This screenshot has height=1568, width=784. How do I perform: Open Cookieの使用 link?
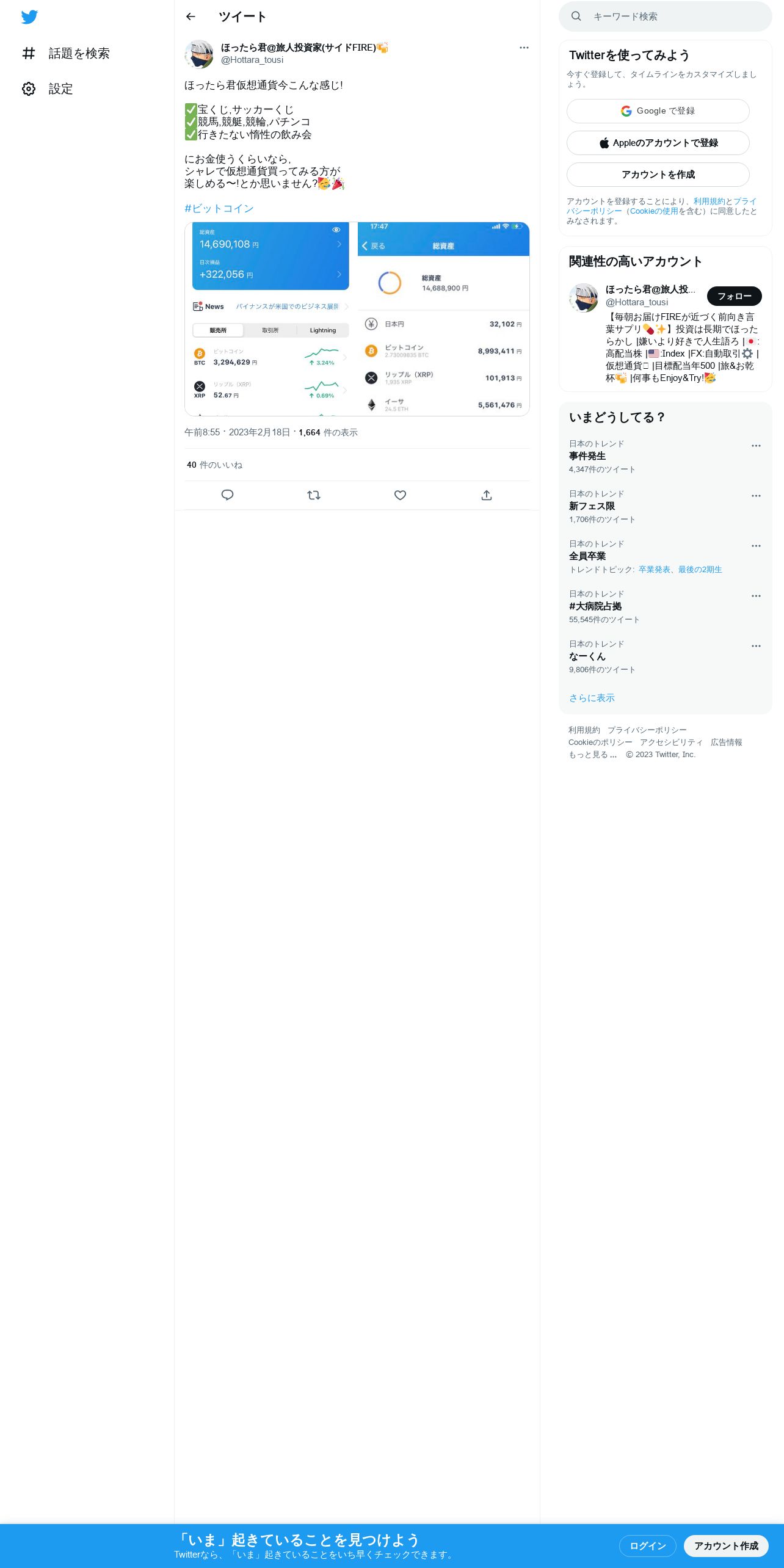(x=654, y=211)
